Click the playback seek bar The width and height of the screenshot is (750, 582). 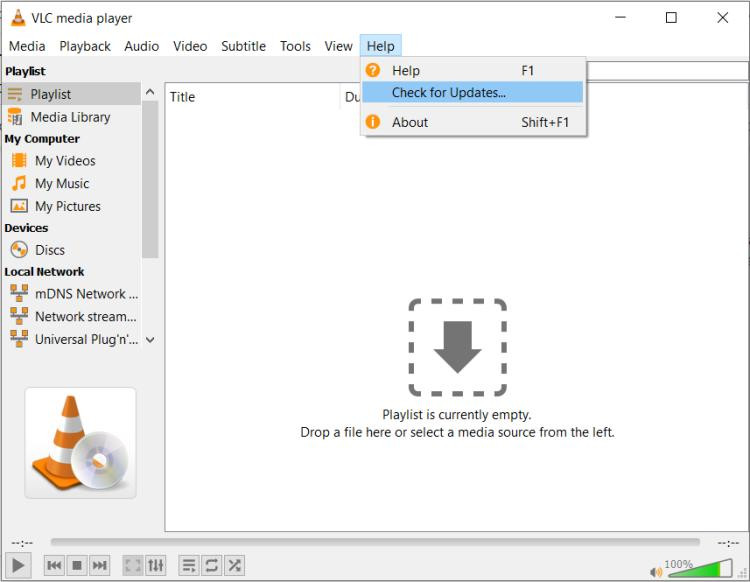375,542
